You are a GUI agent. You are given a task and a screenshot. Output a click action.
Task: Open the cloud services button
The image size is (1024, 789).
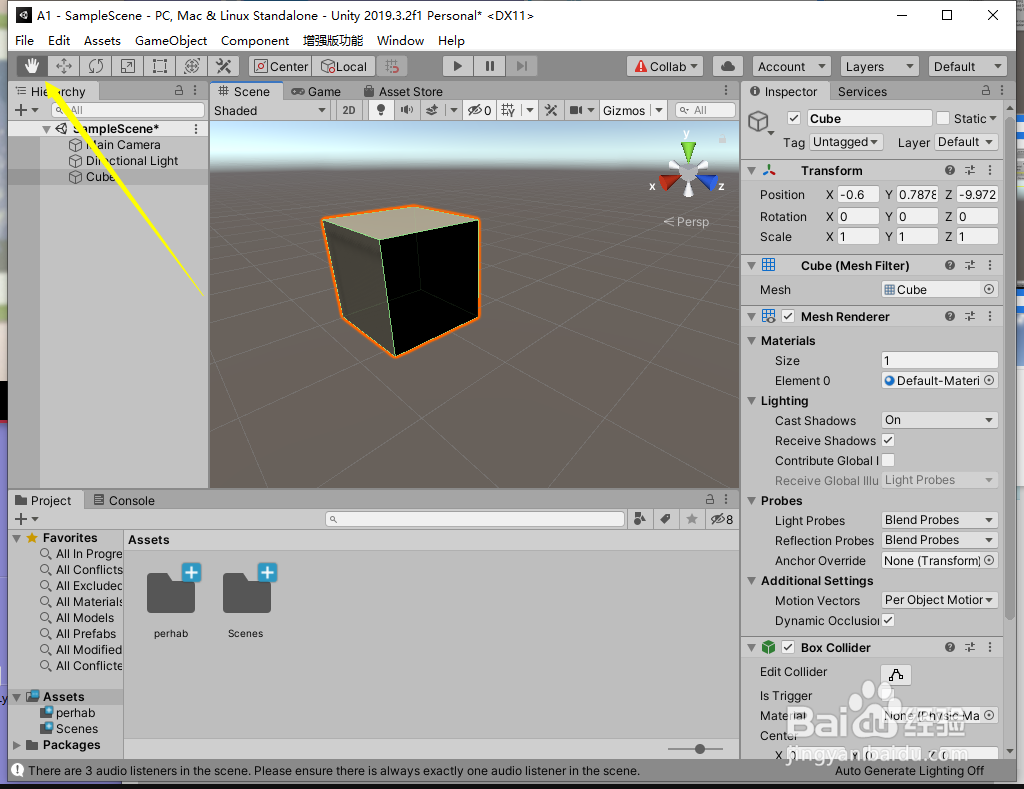pos(728,66)
